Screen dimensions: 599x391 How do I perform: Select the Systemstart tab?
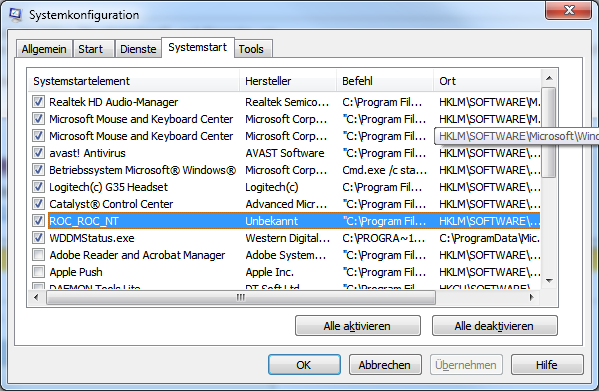click(x=198, y=47)
